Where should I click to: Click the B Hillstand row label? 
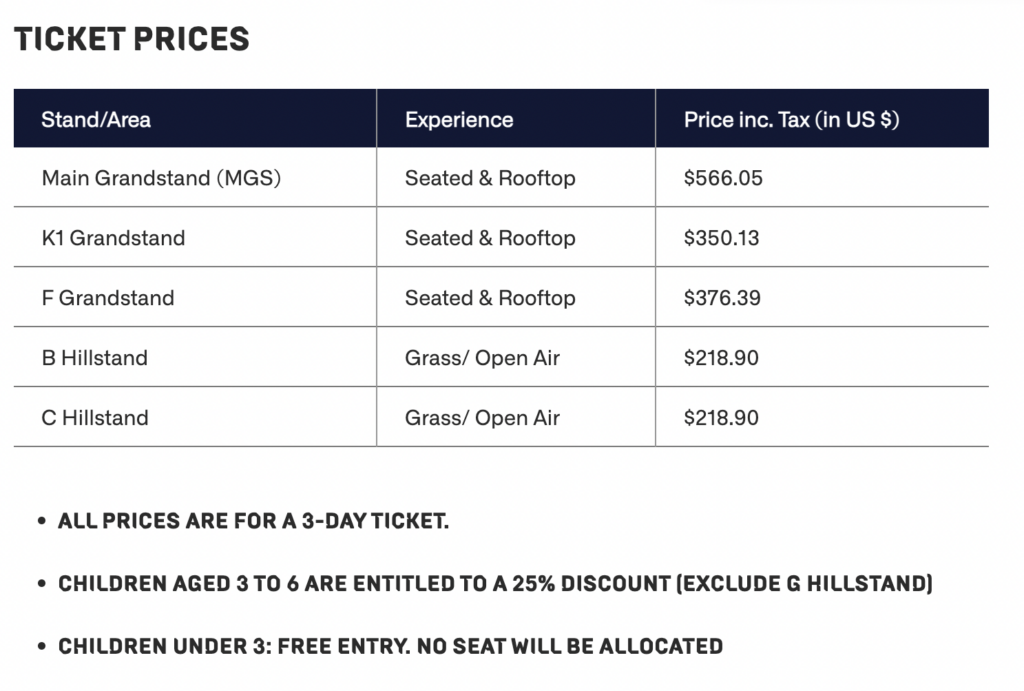point(95,358)
